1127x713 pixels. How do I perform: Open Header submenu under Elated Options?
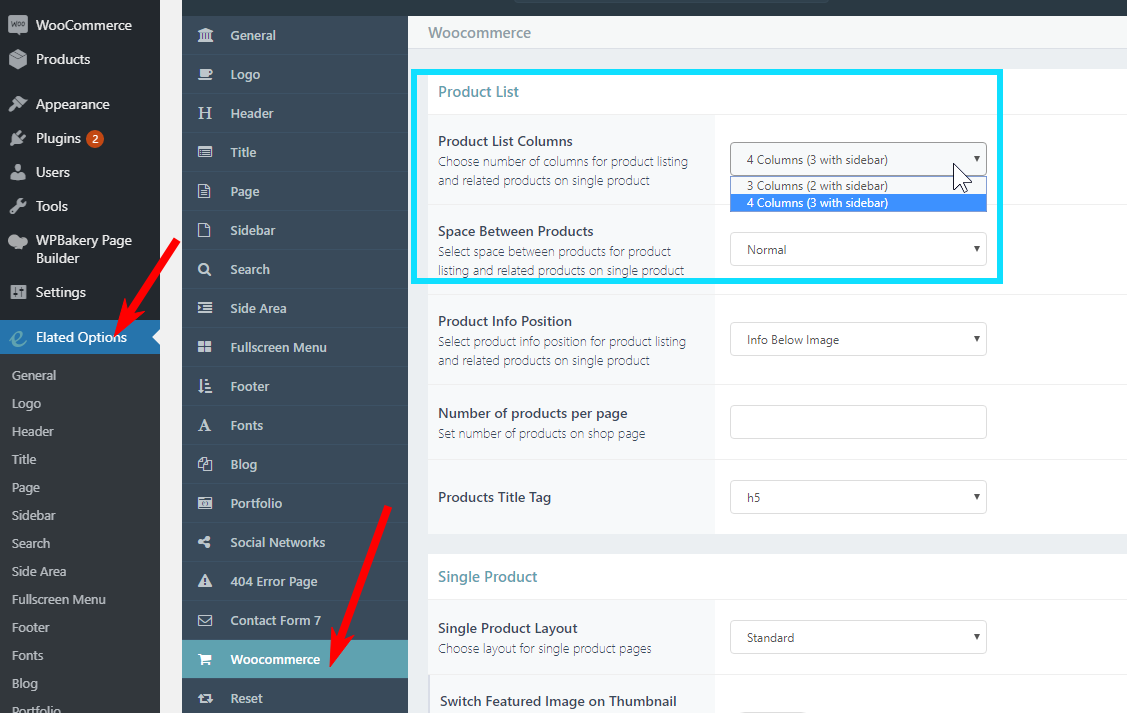click(x=32, y=431)
